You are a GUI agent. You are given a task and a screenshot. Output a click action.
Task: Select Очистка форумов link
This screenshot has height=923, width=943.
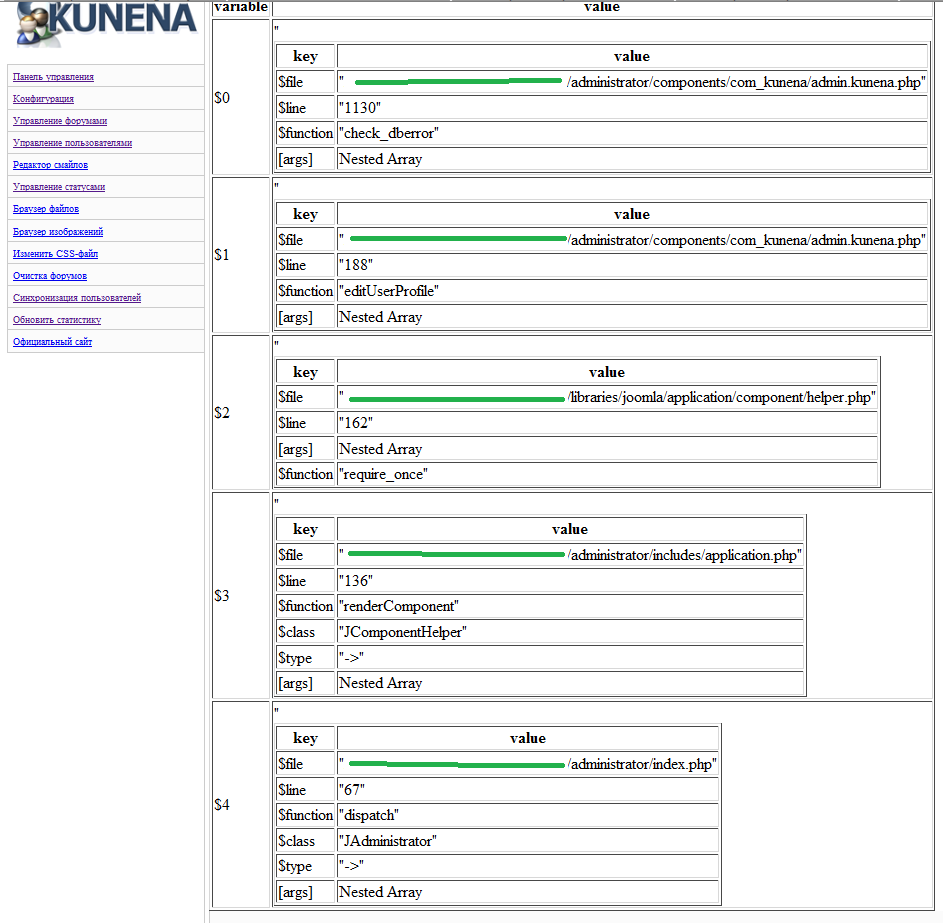pos(50,276)
